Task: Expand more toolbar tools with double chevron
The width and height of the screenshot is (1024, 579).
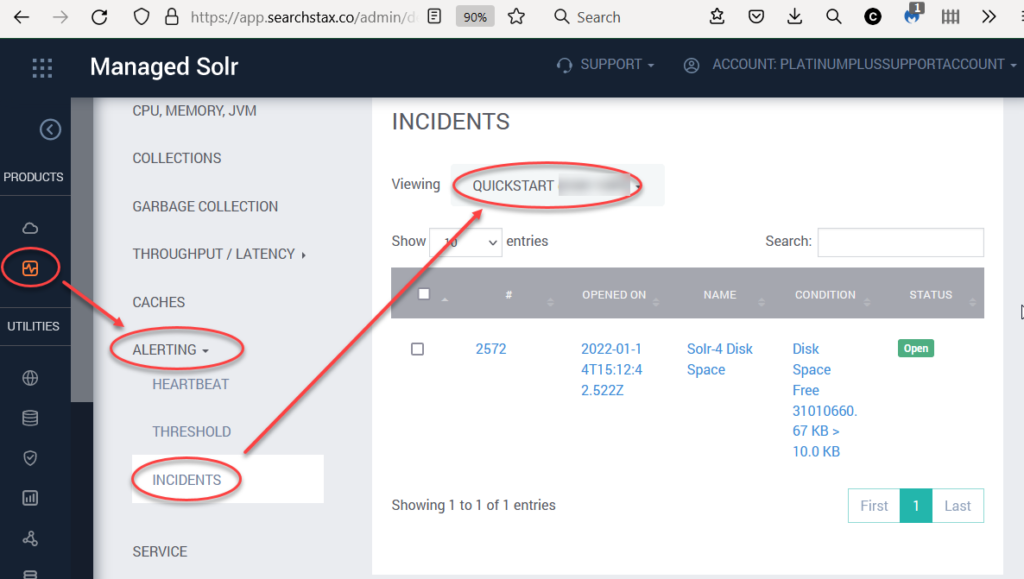Action: 989,17
